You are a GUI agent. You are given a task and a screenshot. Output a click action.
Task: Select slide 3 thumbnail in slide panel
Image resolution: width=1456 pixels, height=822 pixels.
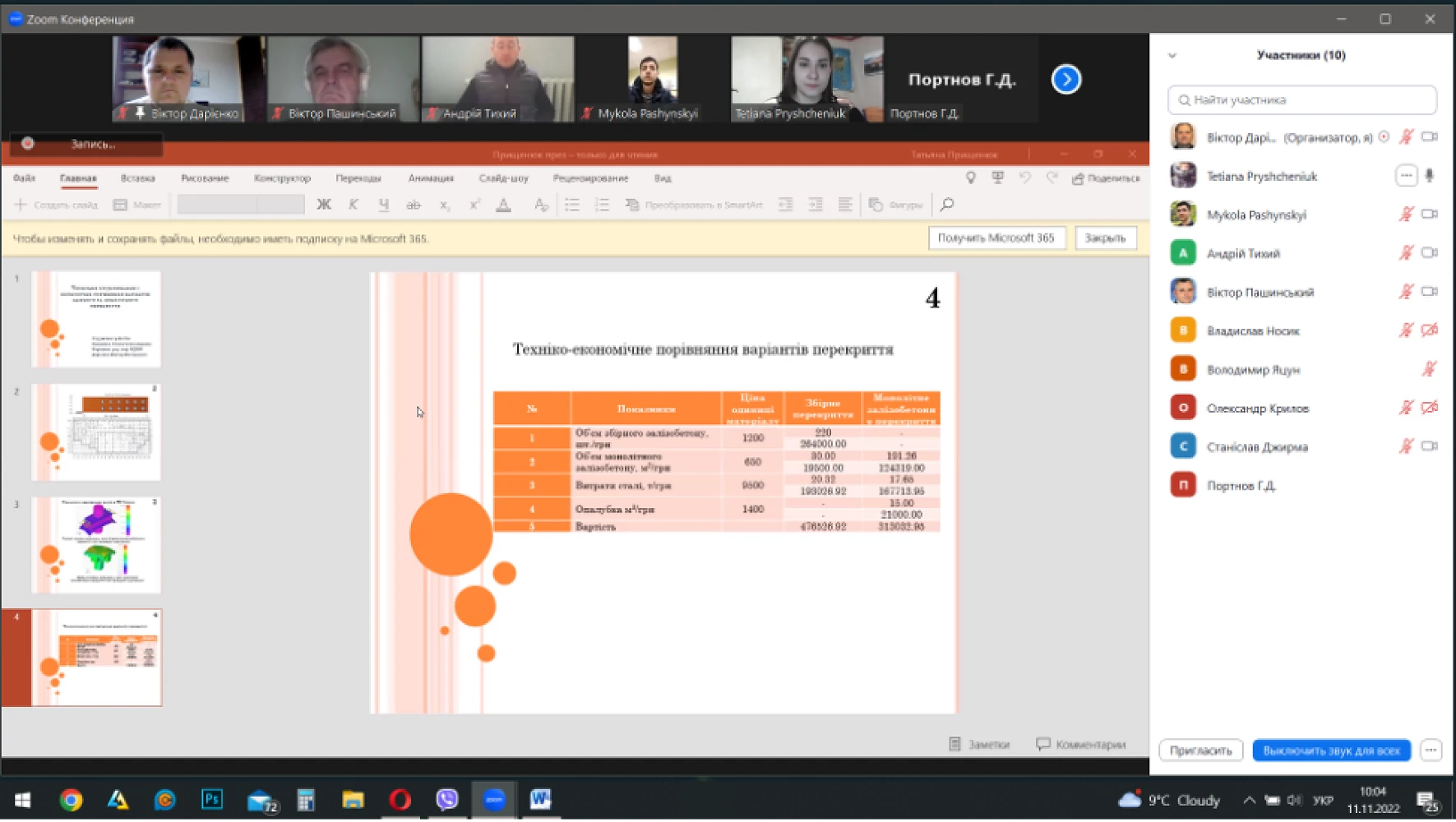(96, 544)
